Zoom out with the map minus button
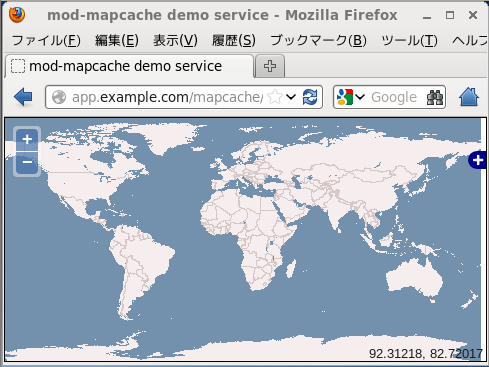489x367 pixels. [x=27, y=162]
